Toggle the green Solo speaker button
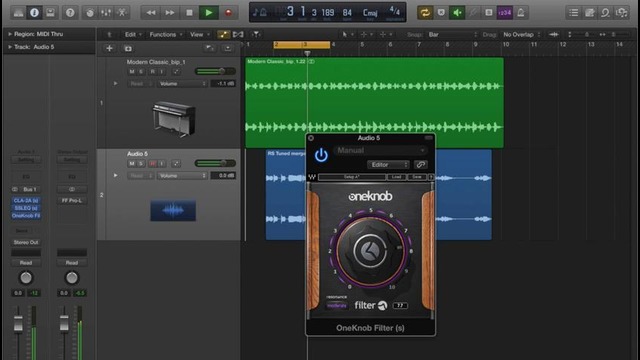Viewport: 640px width, 360px height. [x=457, y=13]
